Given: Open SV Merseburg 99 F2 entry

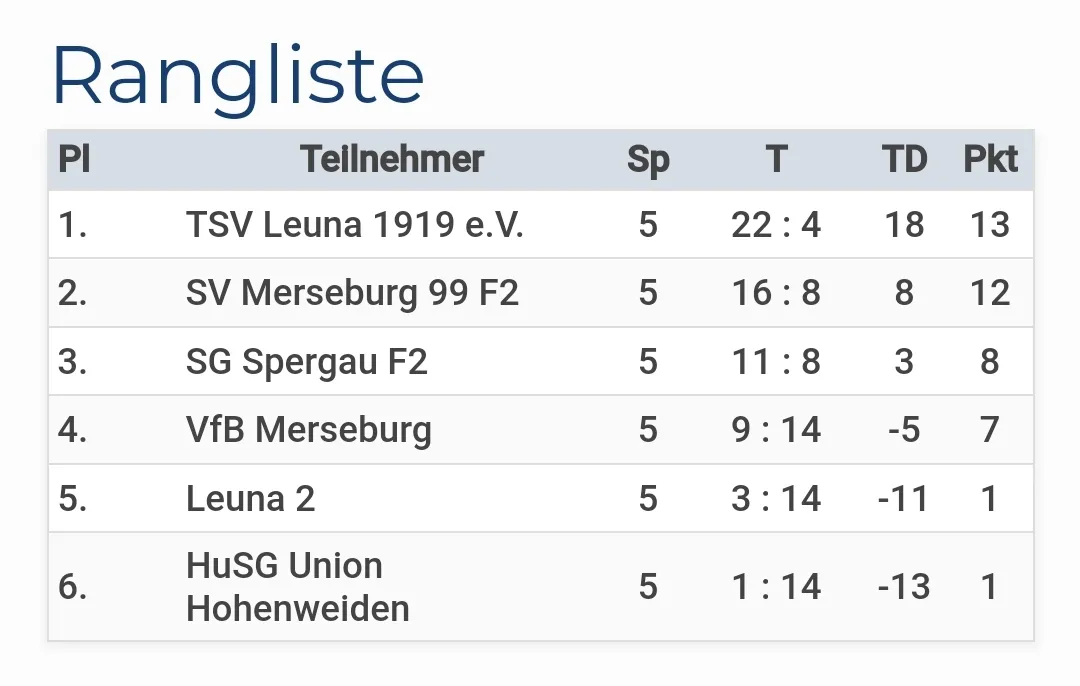Looking at the screenshot, I should 352,293.
